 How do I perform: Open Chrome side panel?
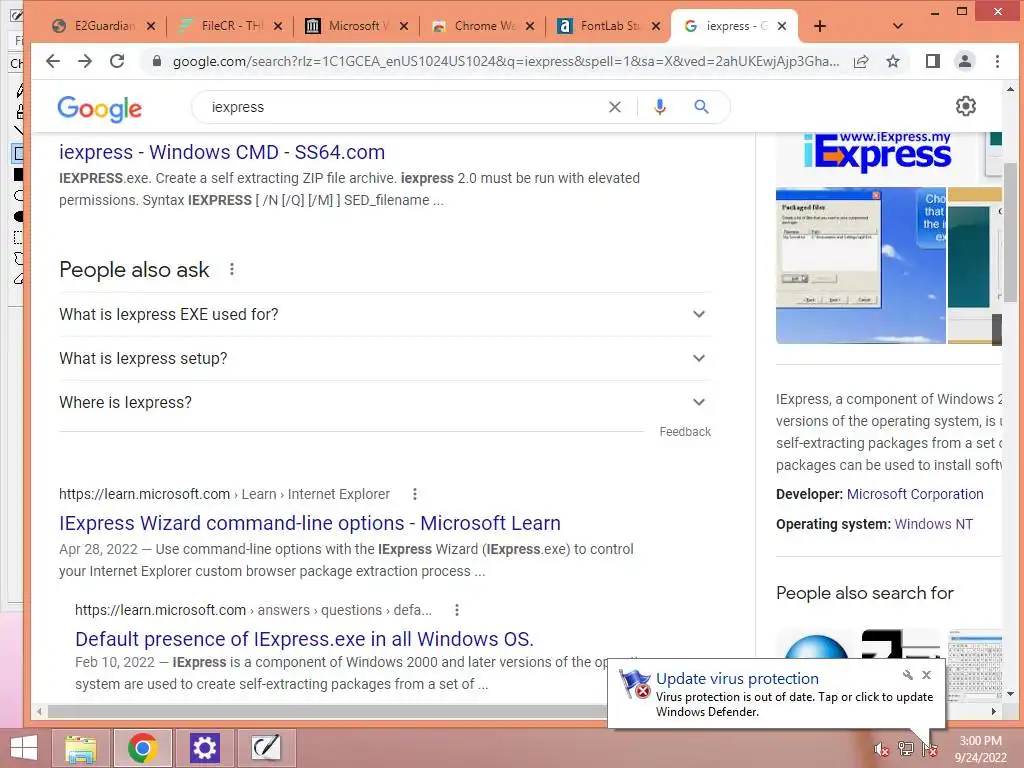coord(933,61)
